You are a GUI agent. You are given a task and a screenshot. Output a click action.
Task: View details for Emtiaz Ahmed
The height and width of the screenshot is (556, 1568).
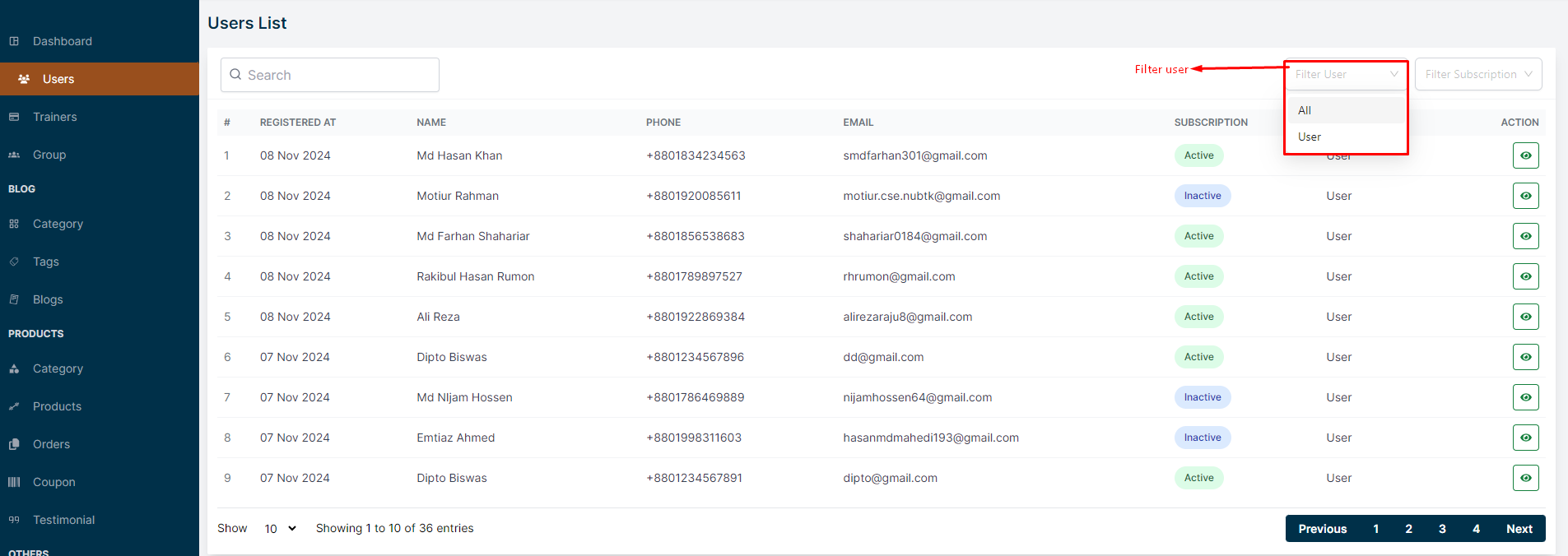tap(1525, 438)
